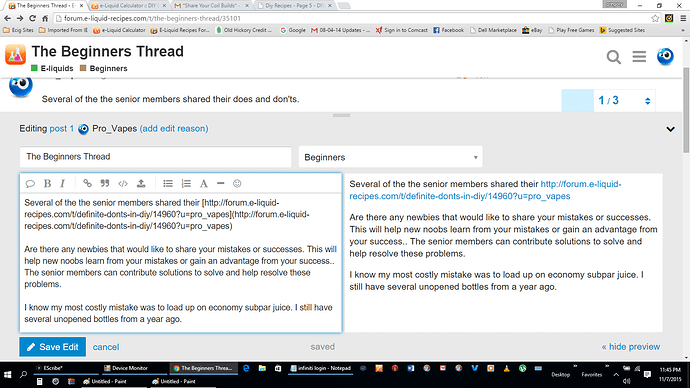The image size is (690, 388).
Task: Switch to the Share Your Coil Builds tab
Action: pos(211,6)
